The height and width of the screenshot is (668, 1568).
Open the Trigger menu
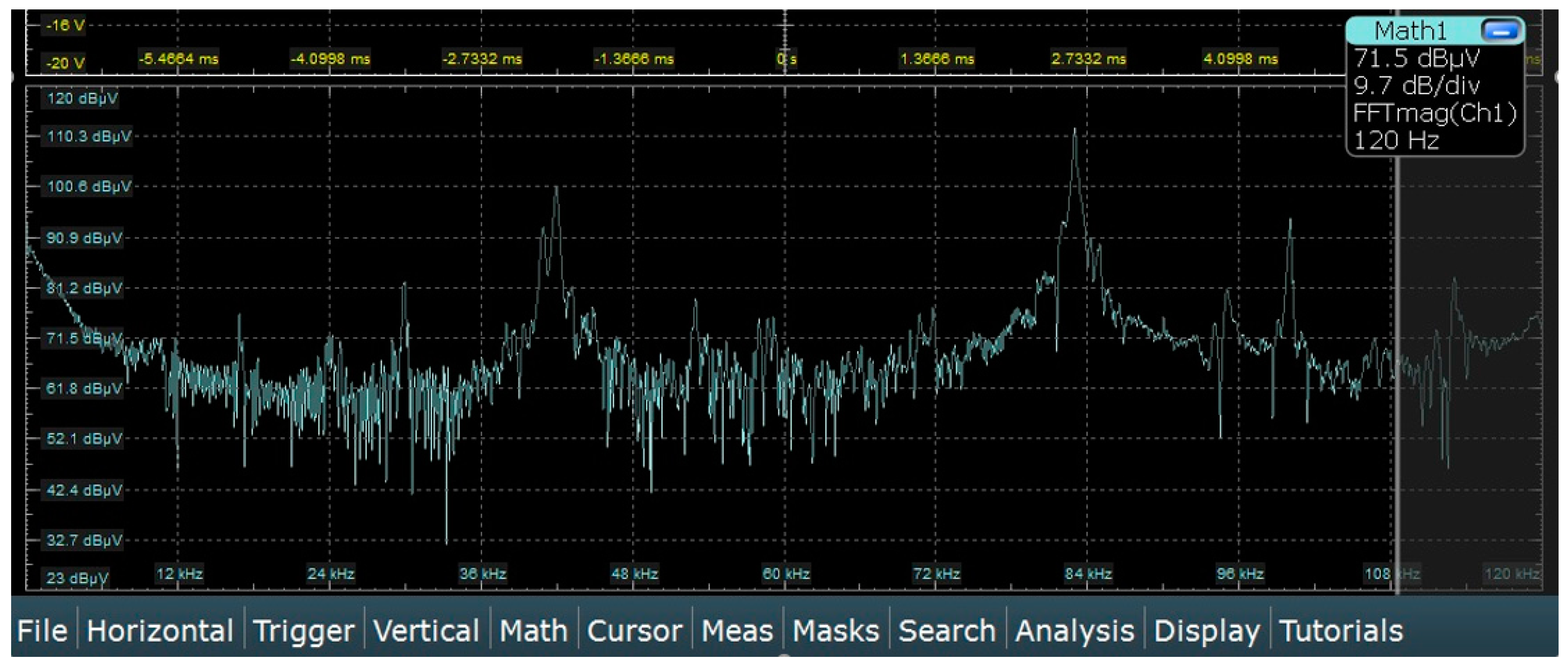tap(303, 630)
